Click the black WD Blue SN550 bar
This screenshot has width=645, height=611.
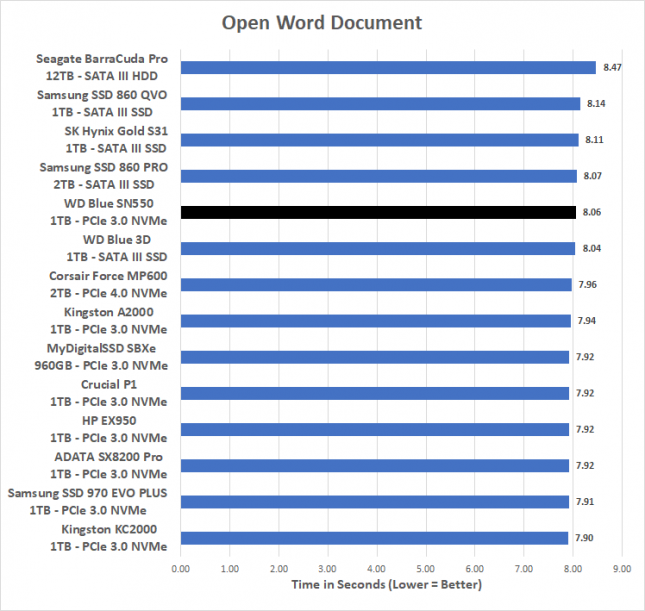coord(378,212)
